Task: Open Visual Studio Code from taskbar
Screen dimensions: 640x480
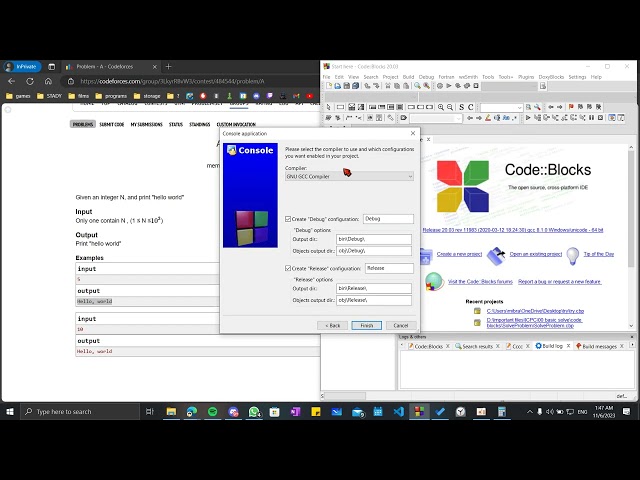Action: coord(398,411)
